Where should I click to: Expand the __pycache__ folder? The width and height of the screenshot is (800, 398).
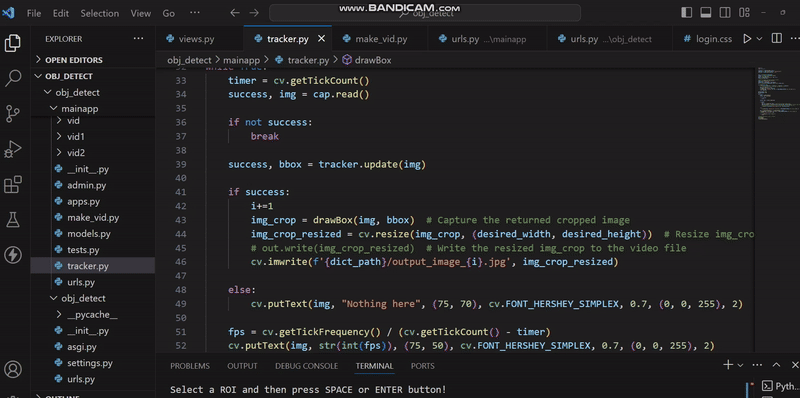click(93, 315)
